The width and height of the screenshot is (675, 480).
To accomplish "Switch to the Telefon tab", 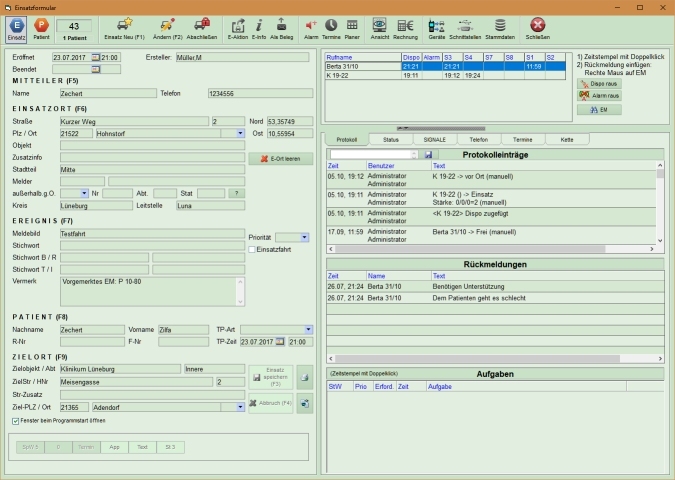I will coord(478,139).
